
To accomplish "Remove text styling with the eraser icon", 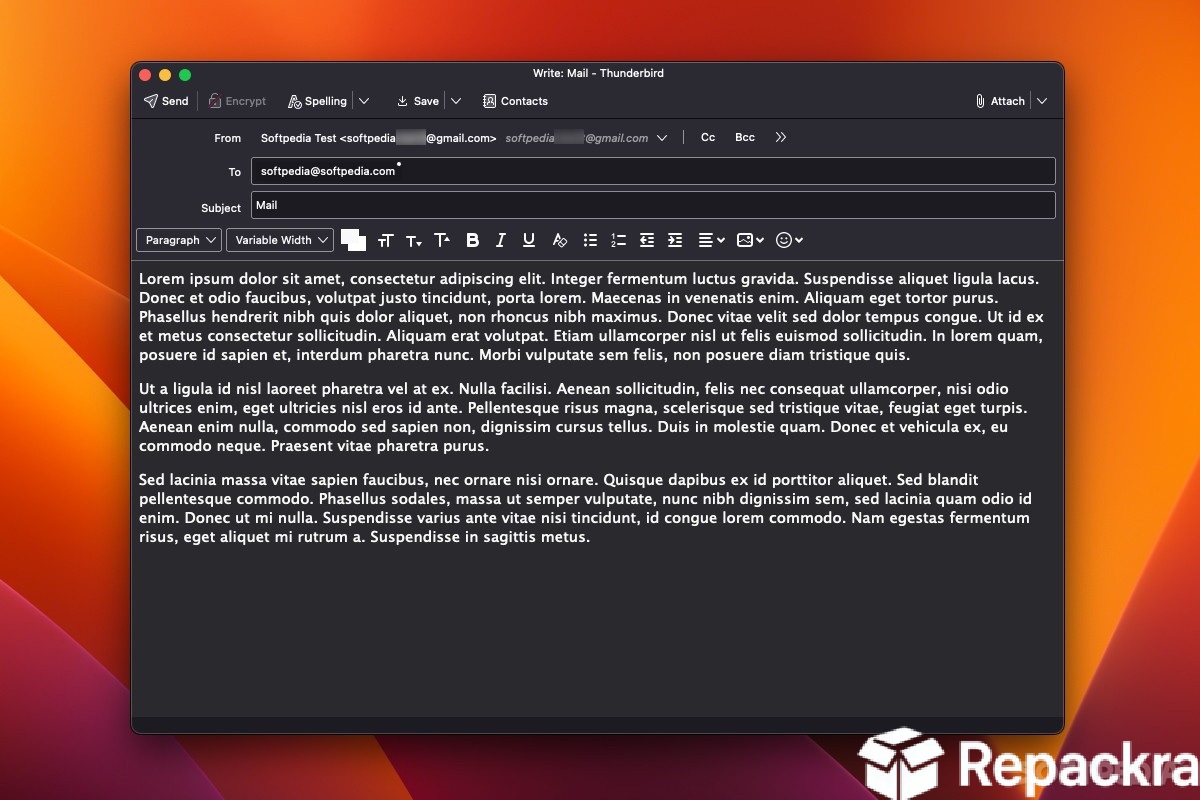I will coord(560,240).
